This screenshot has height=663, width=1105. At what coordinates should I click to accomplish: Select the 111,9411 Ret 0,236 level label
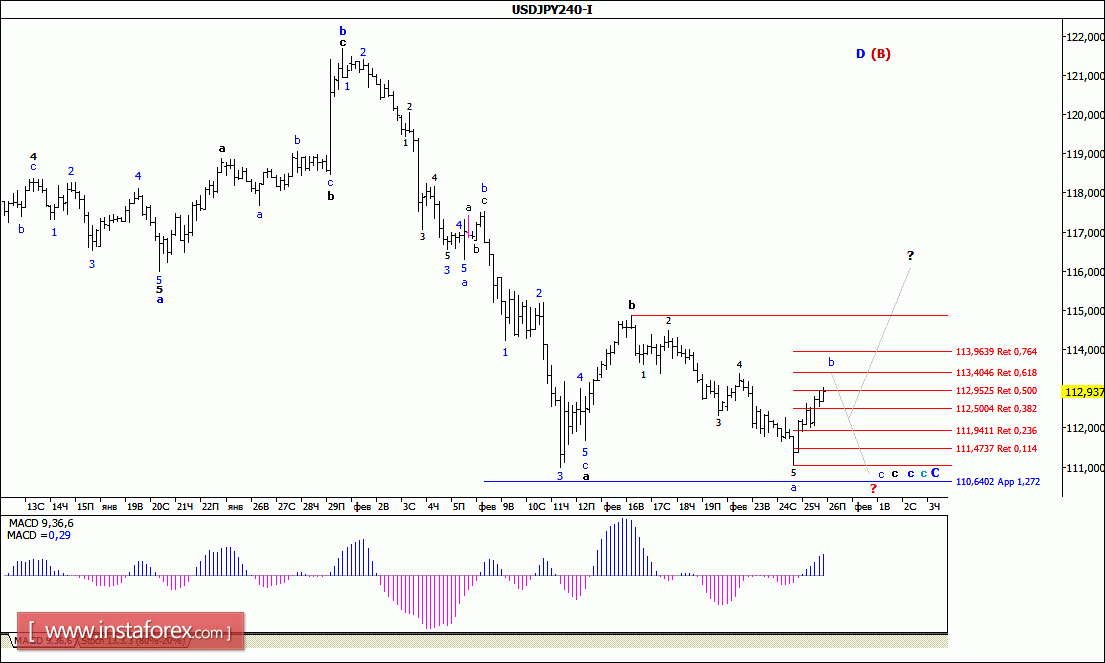[996, 430]
